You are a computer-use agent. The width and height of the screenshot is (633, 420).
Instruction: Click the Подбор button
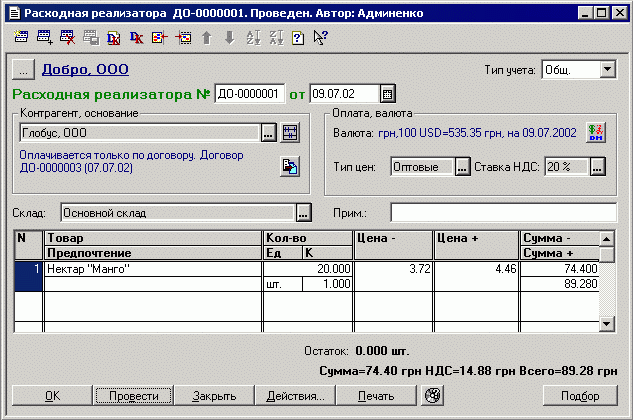coord(580,395)
